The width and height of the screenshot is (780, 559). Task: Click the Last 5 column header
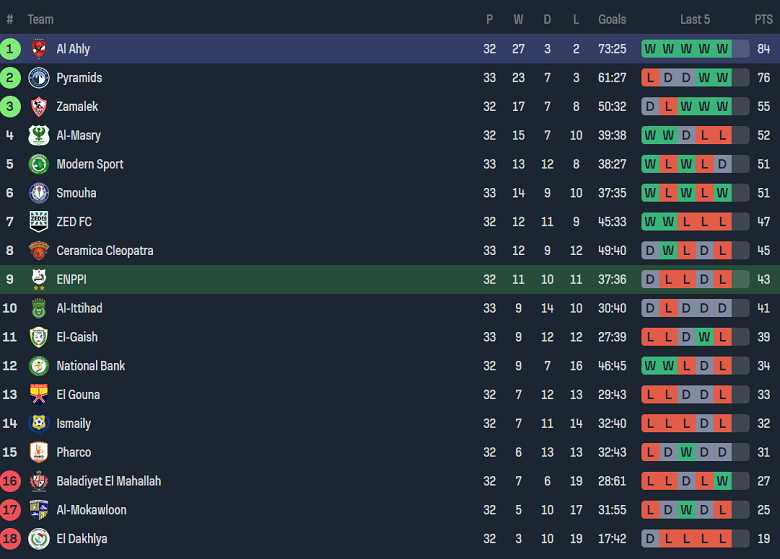pyautogui.click(x=695, y=19)
